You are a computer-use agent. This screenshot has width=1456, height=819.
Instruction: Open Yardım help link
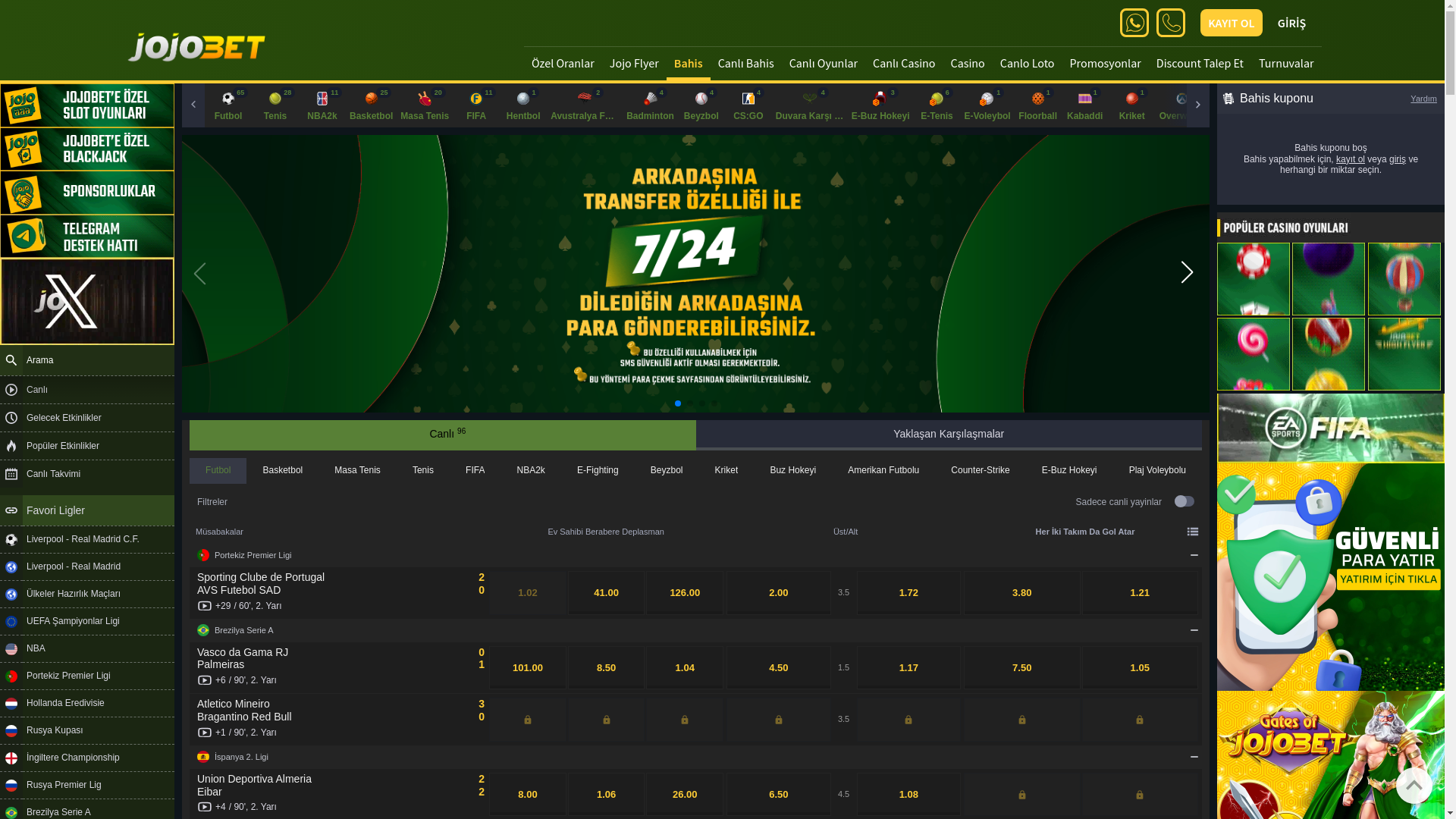click(1423, 99)
